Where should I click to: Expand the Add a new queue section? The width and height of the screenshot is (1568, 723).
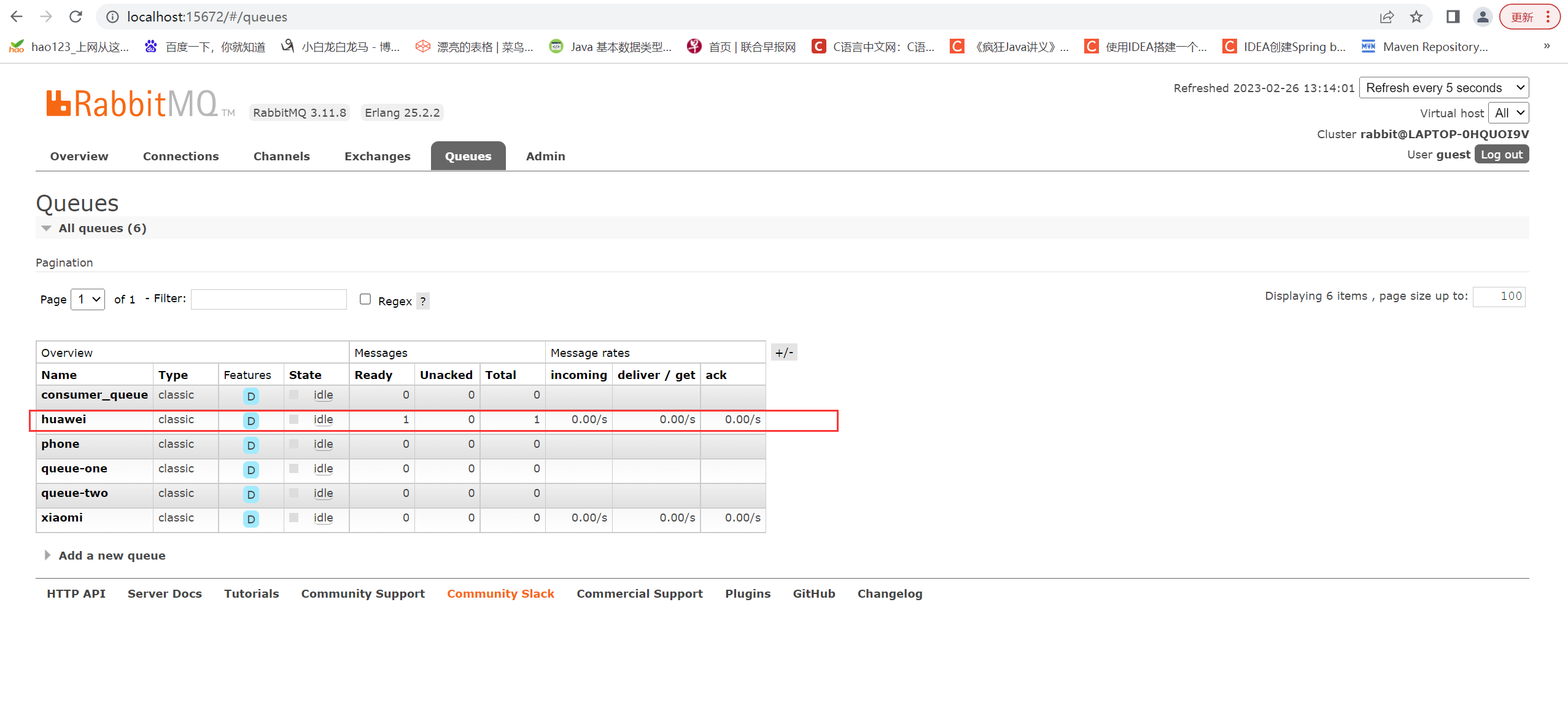point(111,555)
